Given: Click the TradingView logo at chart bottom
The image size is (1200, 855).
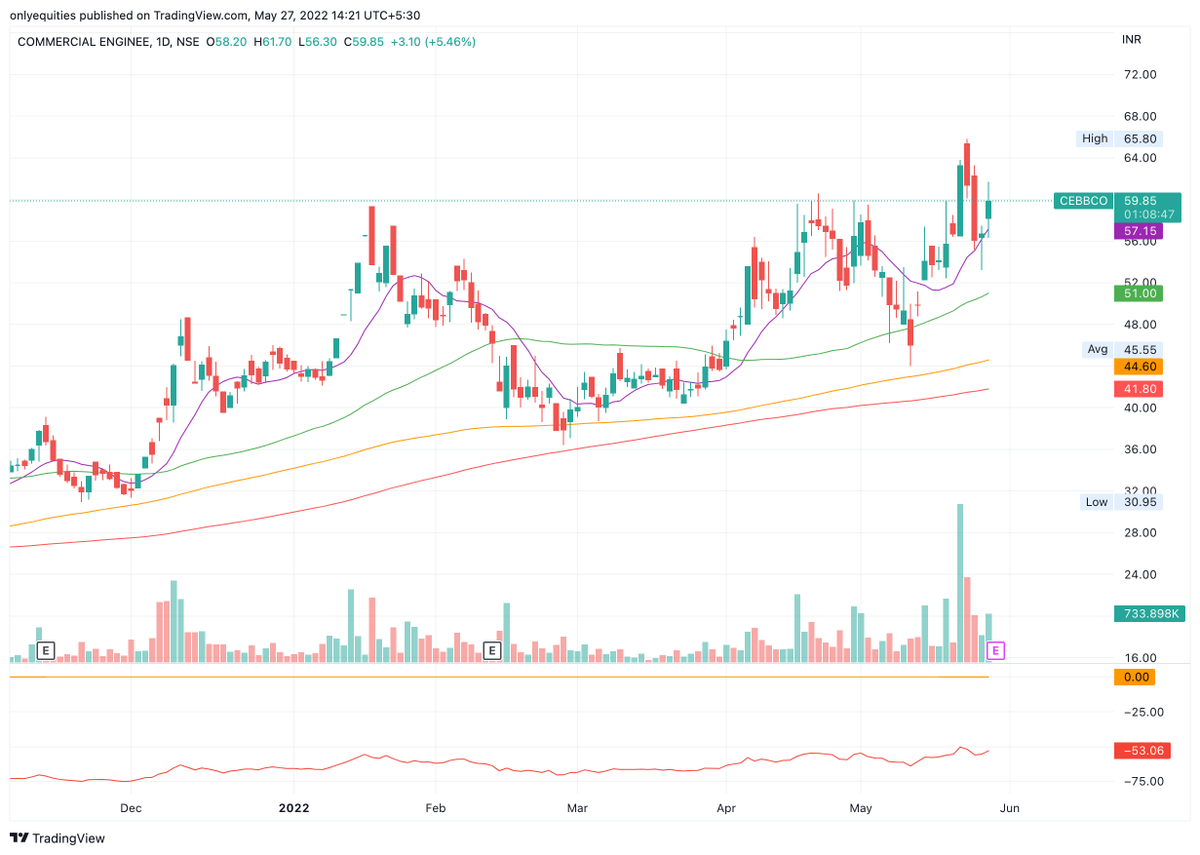Looking at the screenshot, I should [57, 838].
